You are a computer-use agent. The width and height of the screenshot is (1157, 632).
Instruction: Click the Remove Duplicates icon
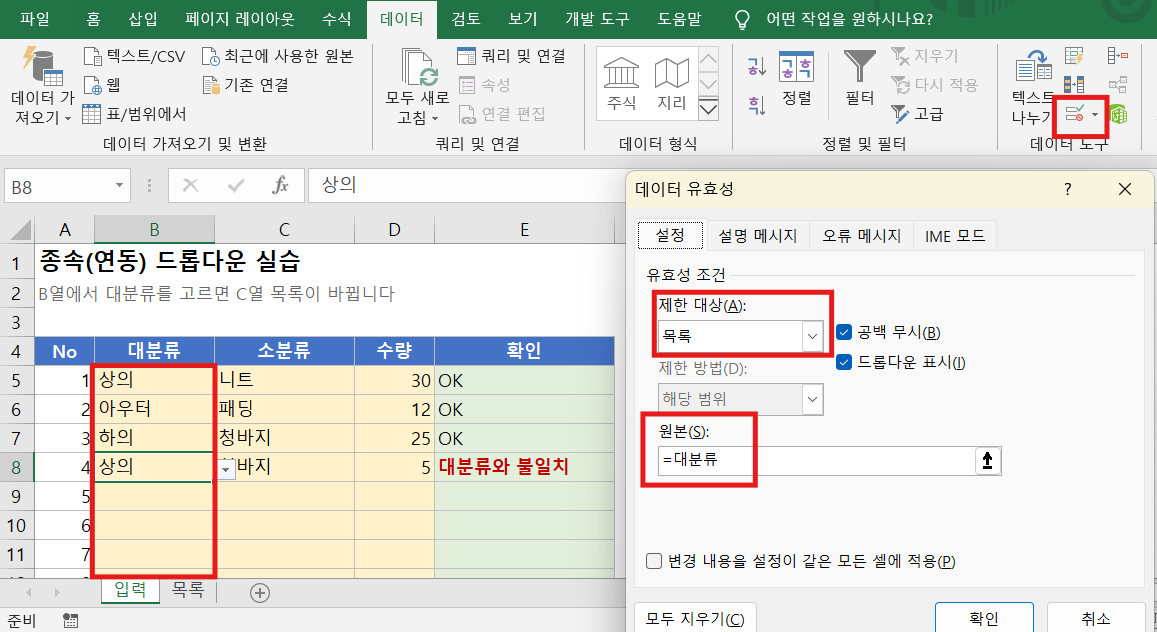click(x=1074, y=85)
